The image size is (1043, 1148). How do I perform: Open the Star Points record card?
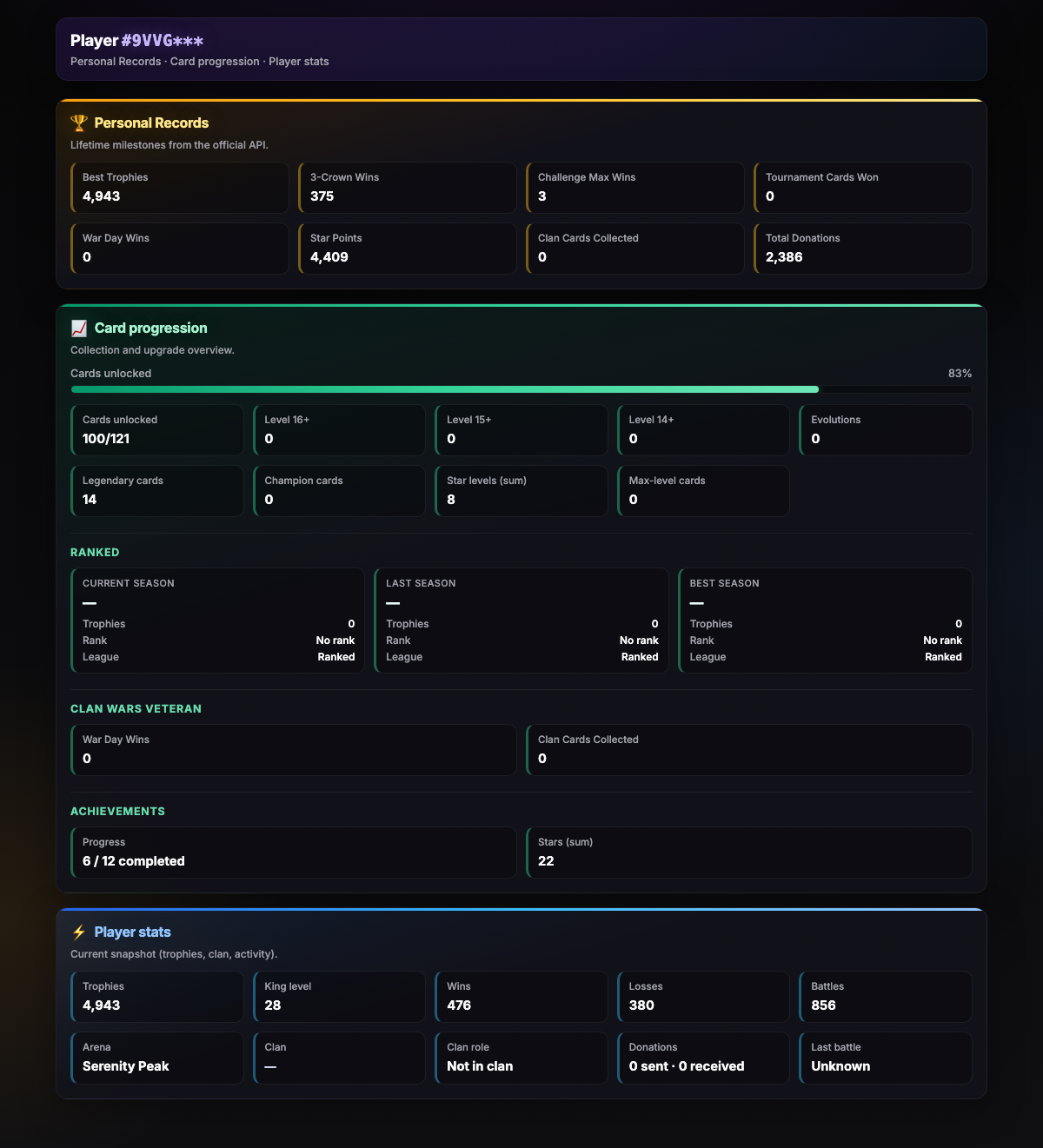[408, 249]
